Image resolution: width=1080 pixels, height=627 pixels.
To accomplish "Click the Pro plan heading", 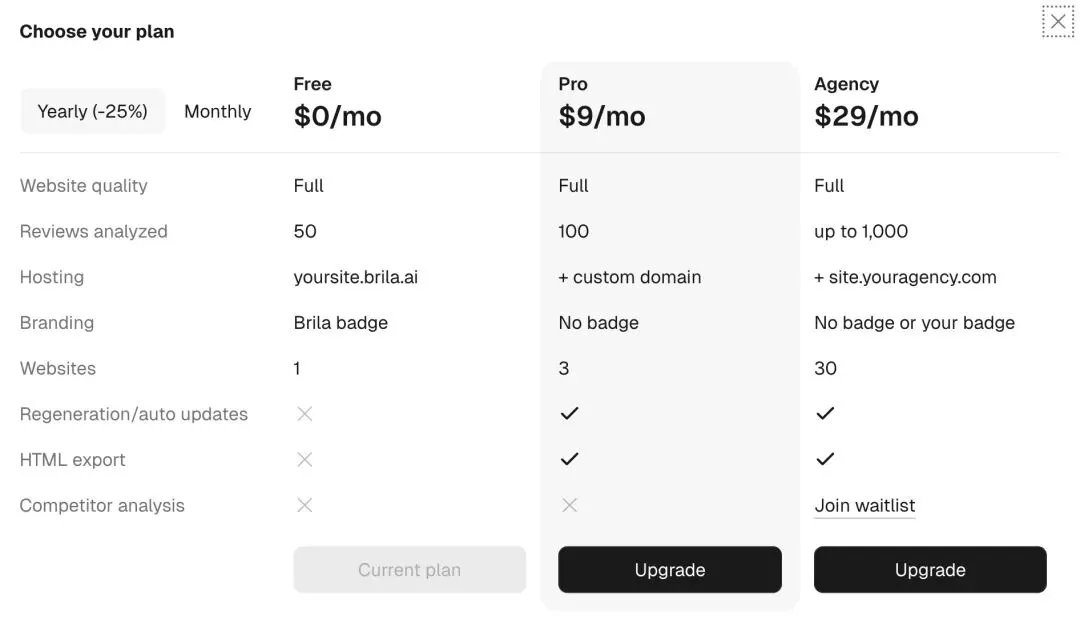I will (x=573, y=84).
